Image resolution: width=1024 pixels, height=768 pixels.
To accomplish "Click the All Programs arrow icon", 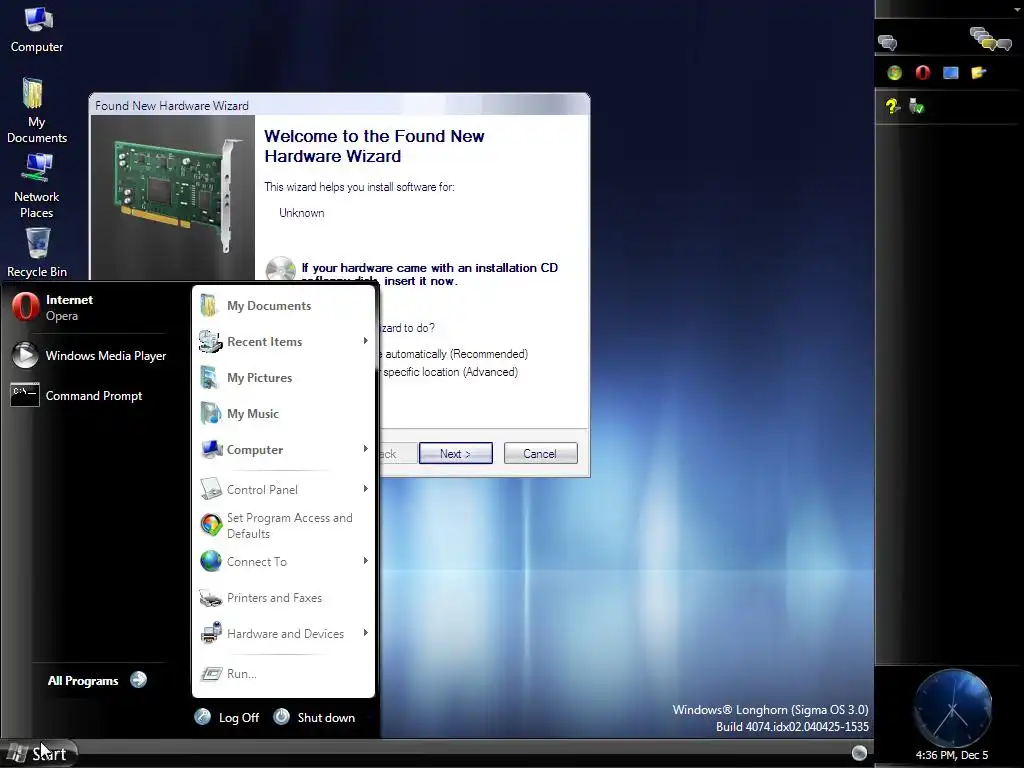I will 138,680.
